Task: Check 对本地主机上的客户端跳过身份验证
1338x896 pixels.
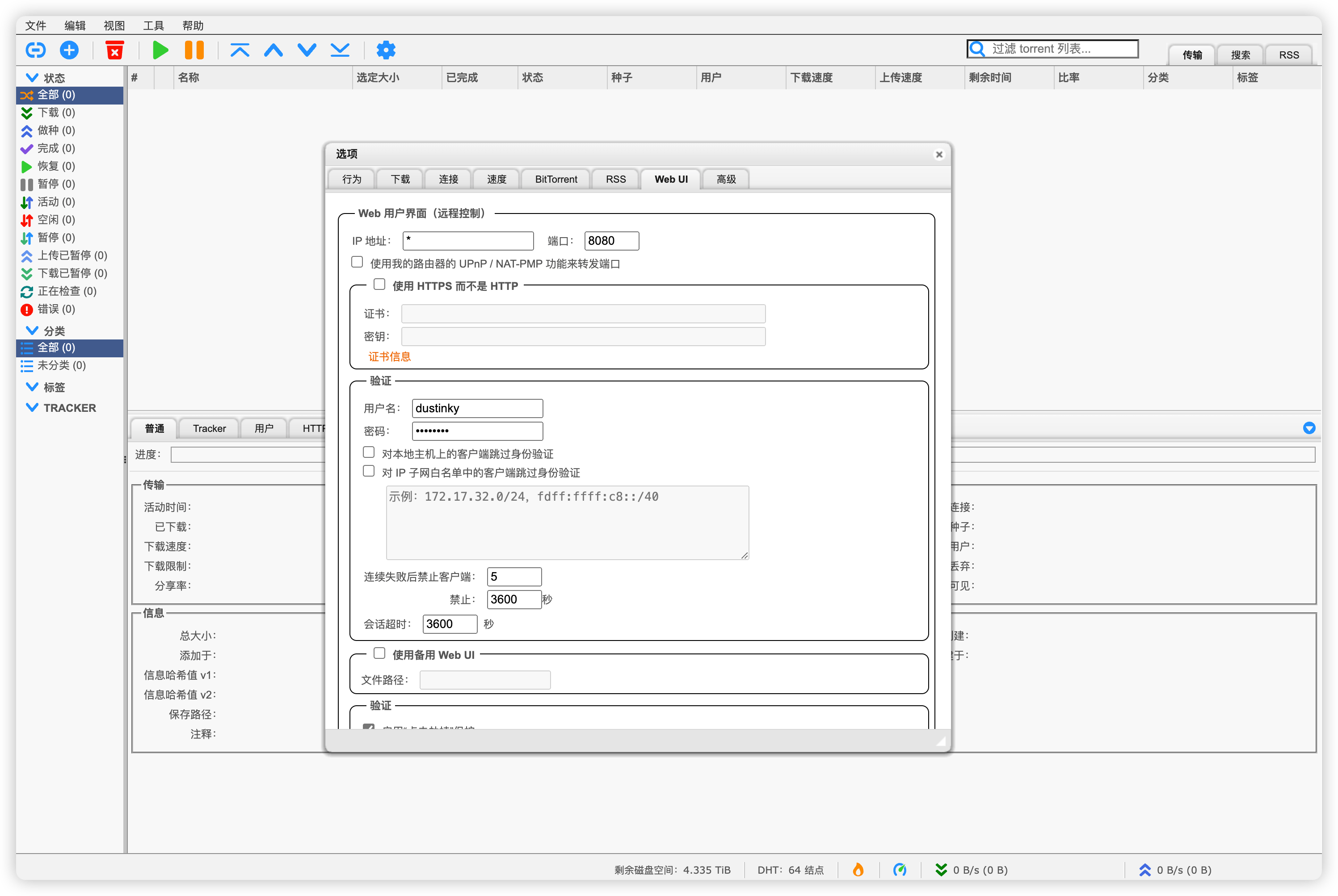Action: click(x=369, y=452)
